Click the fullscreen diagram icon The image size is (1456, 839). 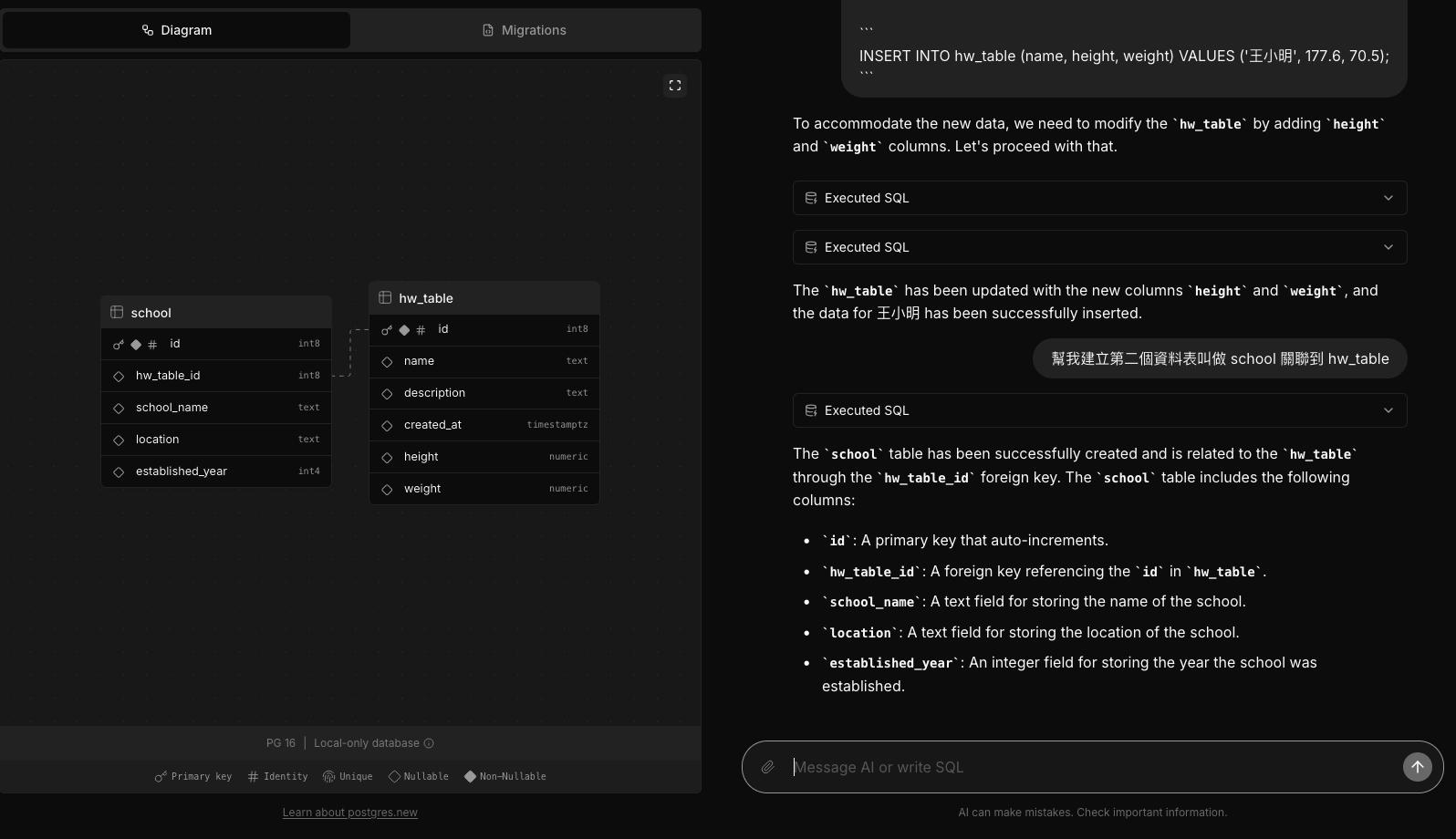coord(675,86)
